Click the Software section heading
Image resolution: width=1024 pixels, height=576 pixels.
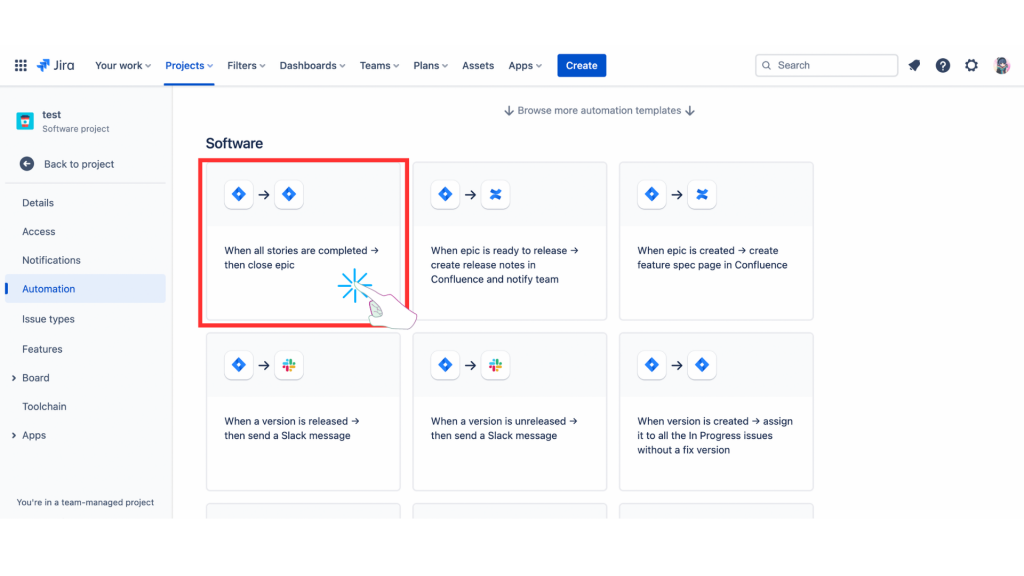(x=234, y=144)
